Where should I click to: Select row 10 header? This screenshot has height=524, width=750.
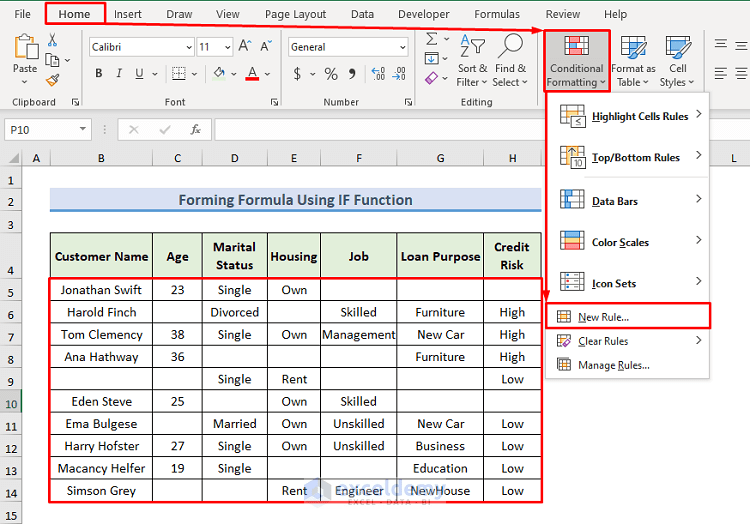11,404
